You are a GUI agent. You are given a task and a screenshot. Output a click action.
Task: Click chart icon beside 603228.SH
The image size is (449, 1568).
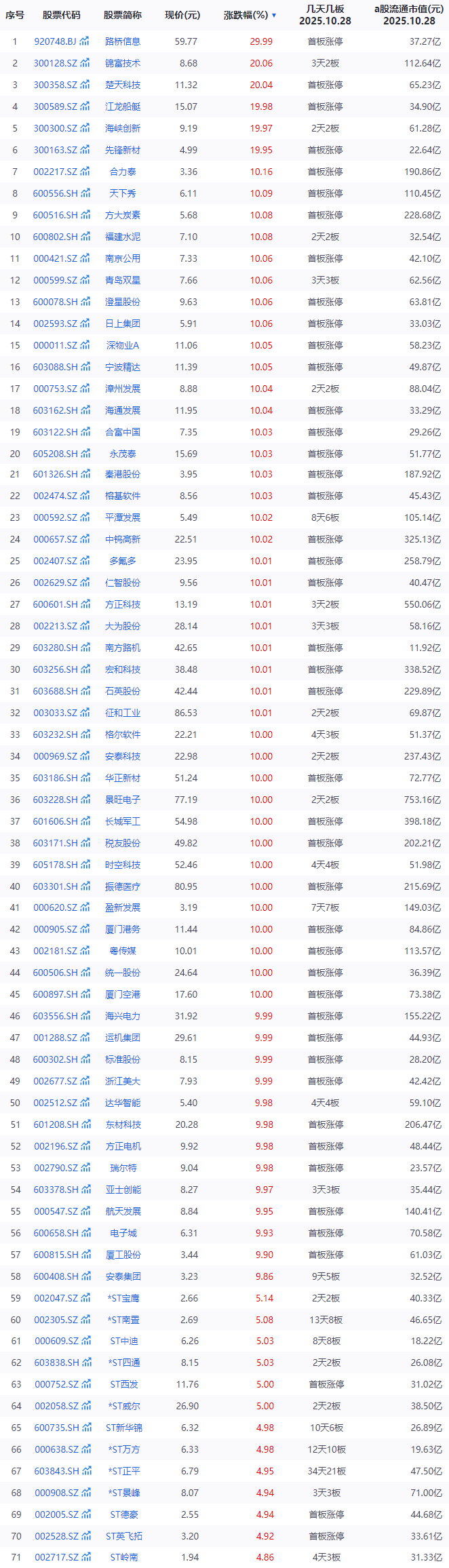point(85,800)
